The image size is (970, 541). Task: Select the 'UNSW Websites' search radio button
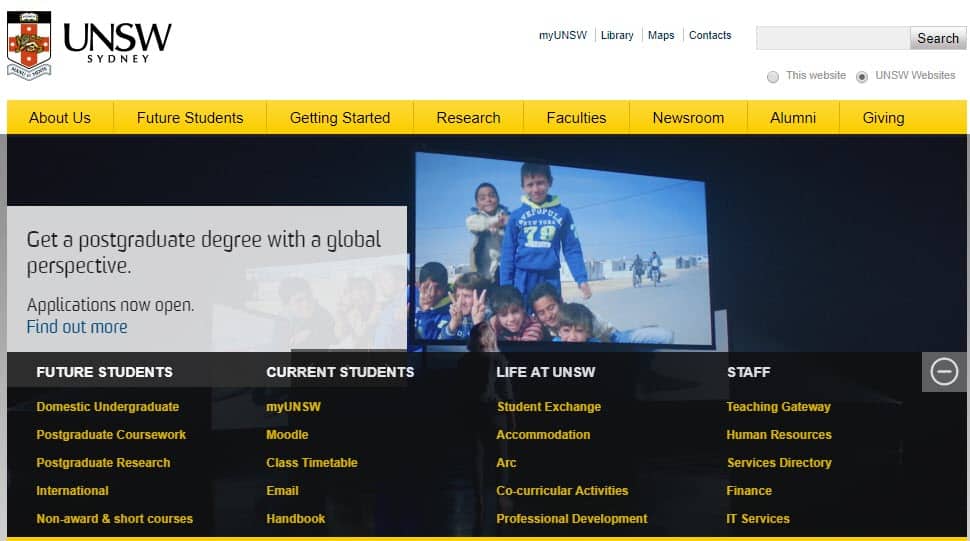coord(862,77)
